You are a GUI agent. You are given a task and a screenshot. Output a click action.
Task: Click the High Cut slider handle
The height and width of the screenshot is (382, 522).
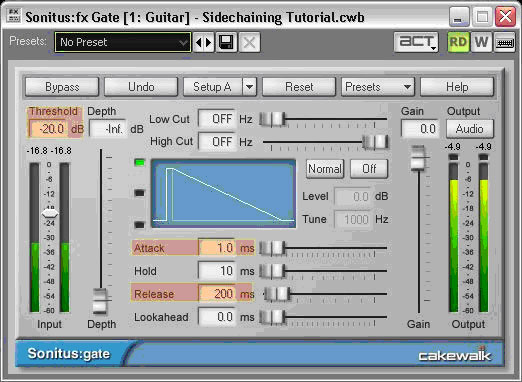(x=376, y=142)
